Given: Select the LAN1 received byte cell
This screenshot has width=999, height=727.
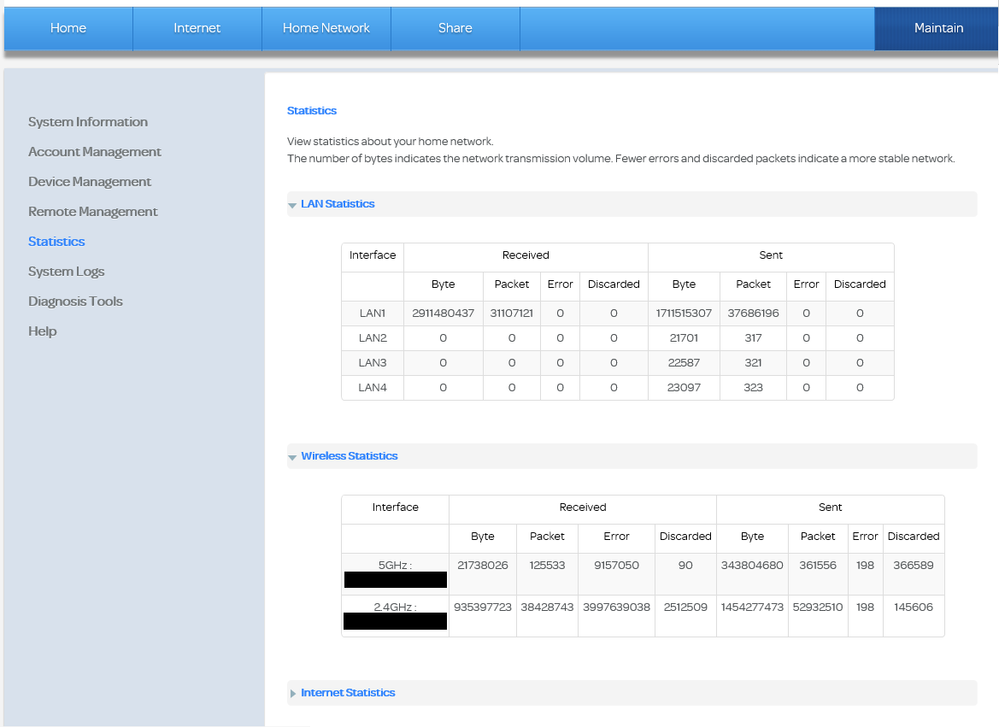Looking at the screenshot, I should tap(443, 313).
